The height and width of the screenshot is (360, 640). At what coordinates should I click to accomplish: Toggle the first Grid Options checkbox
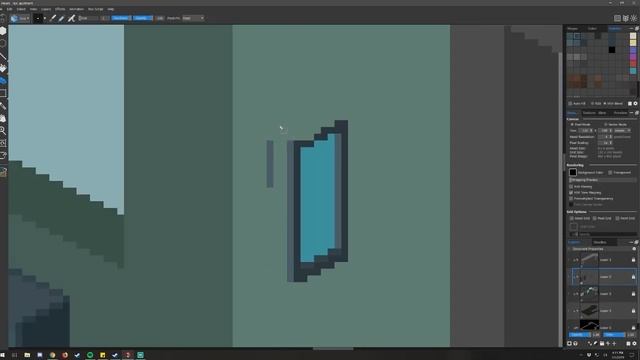572,218
